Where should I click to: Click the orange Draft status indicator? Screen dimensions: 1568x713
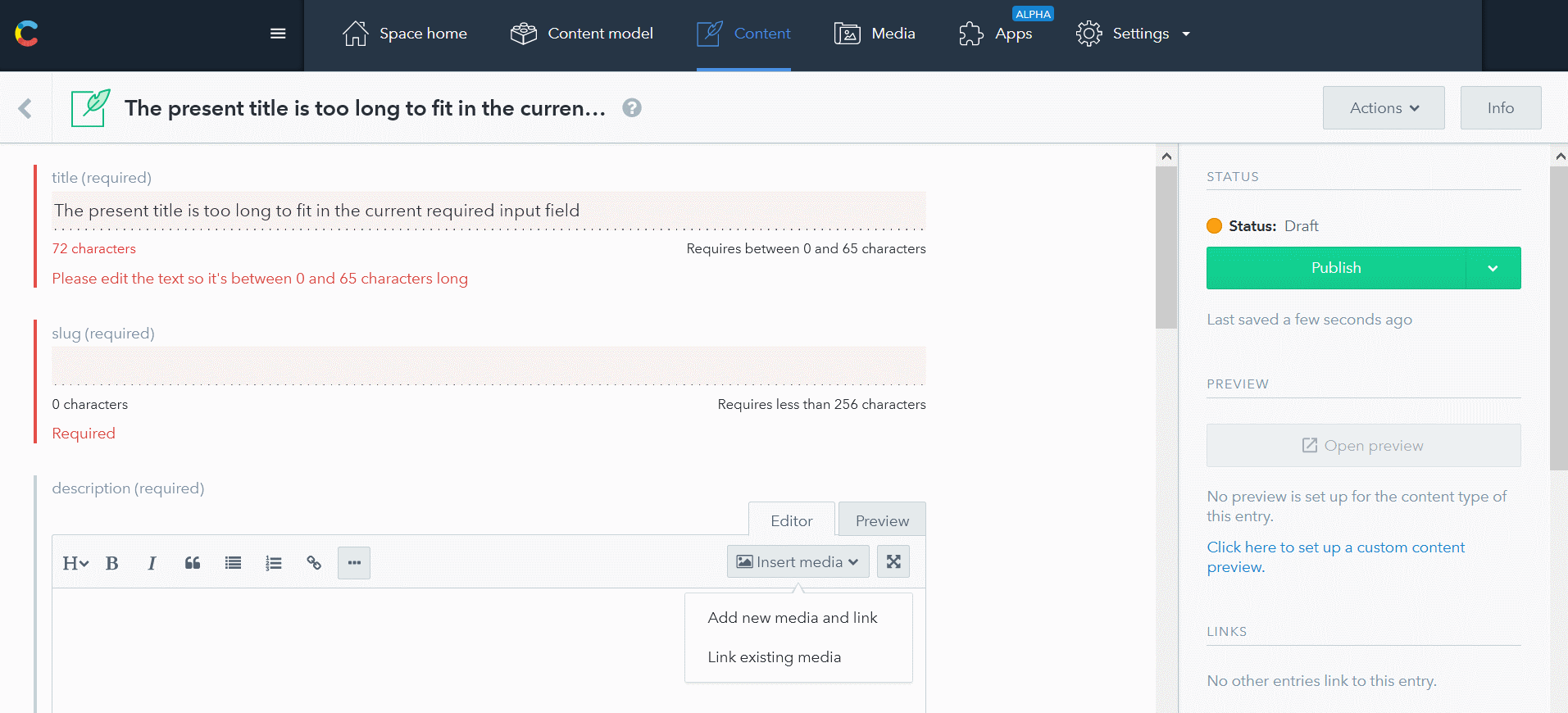[x=1215, y=226]
